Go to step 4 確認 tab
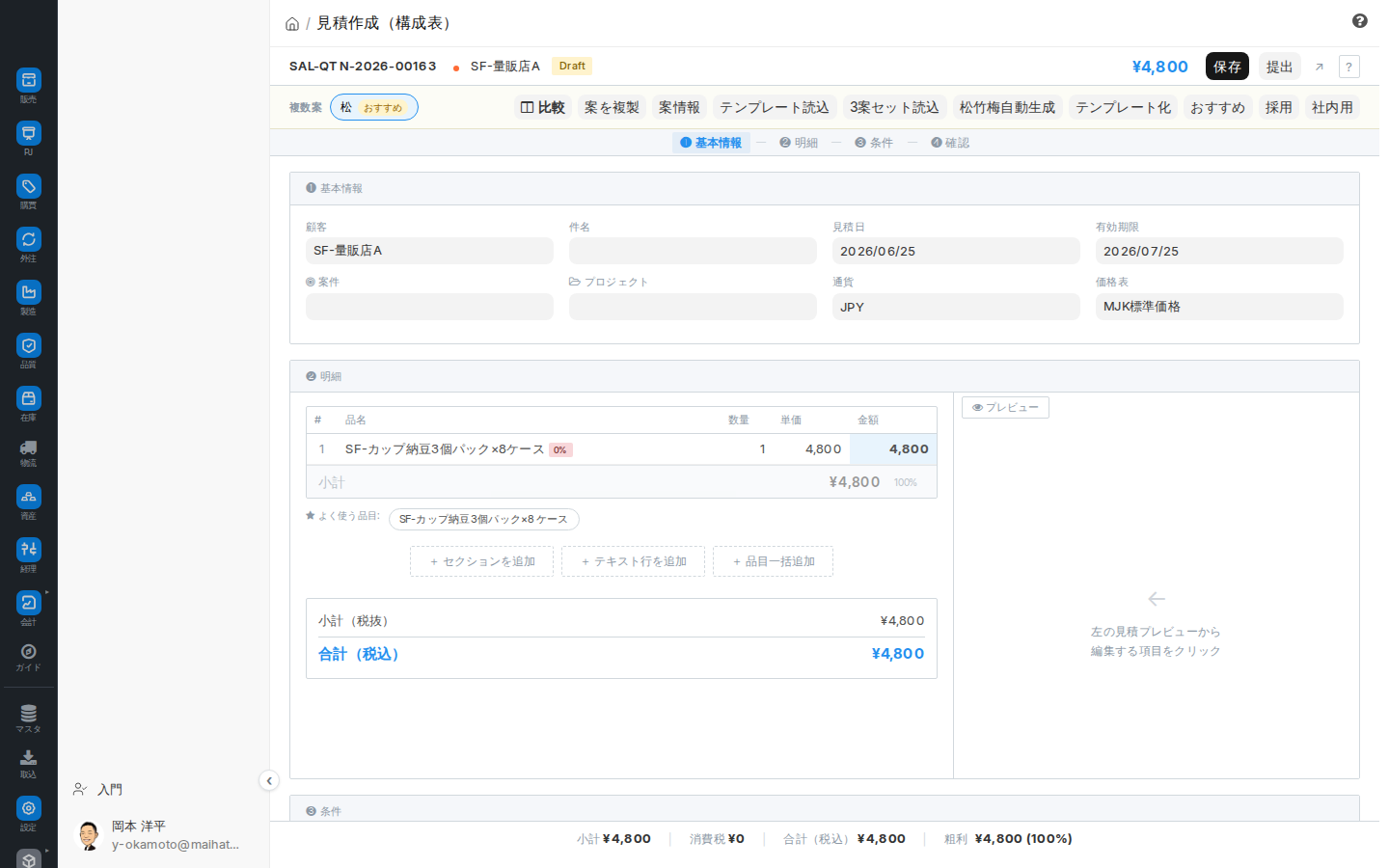 point(950,143)
